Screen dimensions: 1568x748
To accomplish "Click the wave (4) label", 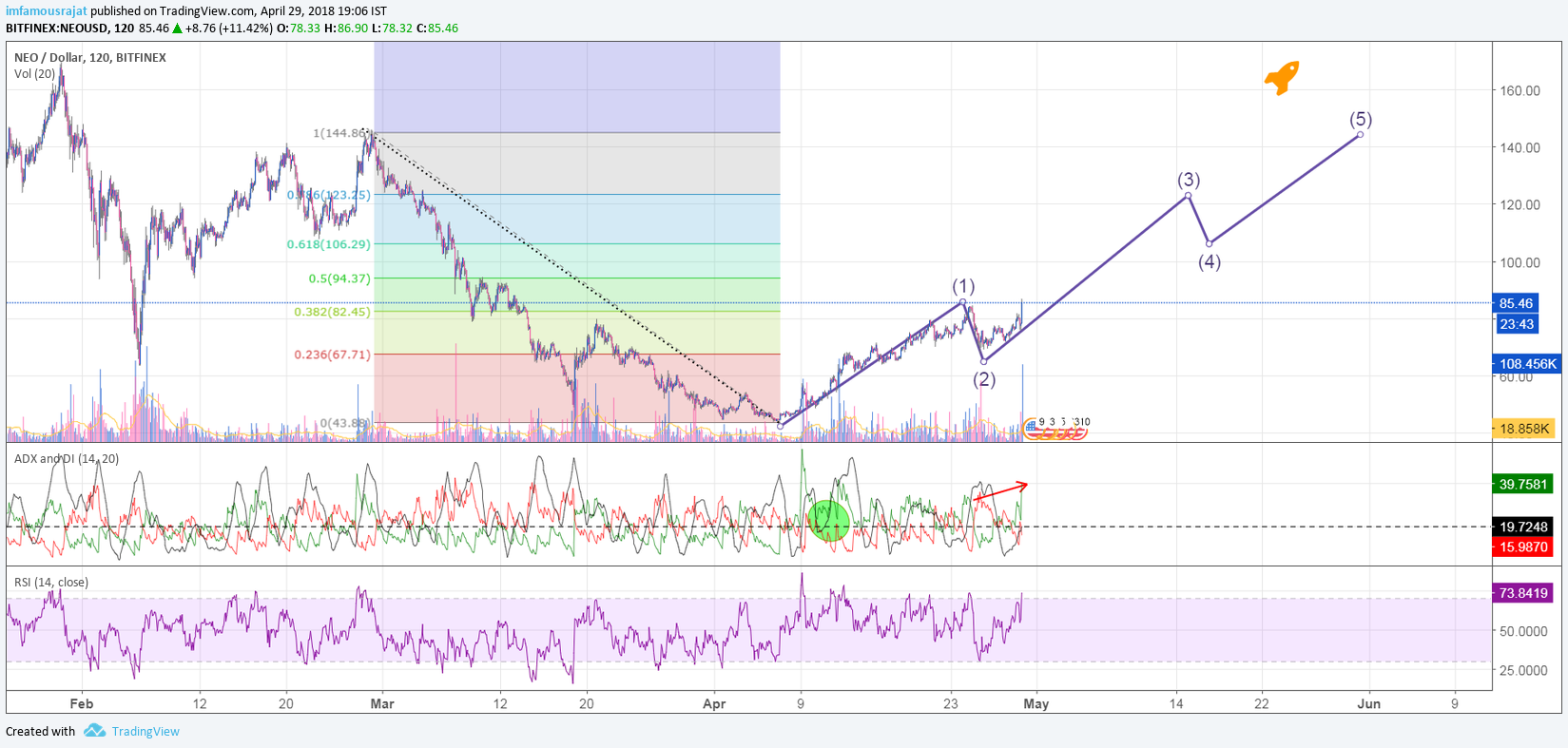I will click(x=1210, y=261).
